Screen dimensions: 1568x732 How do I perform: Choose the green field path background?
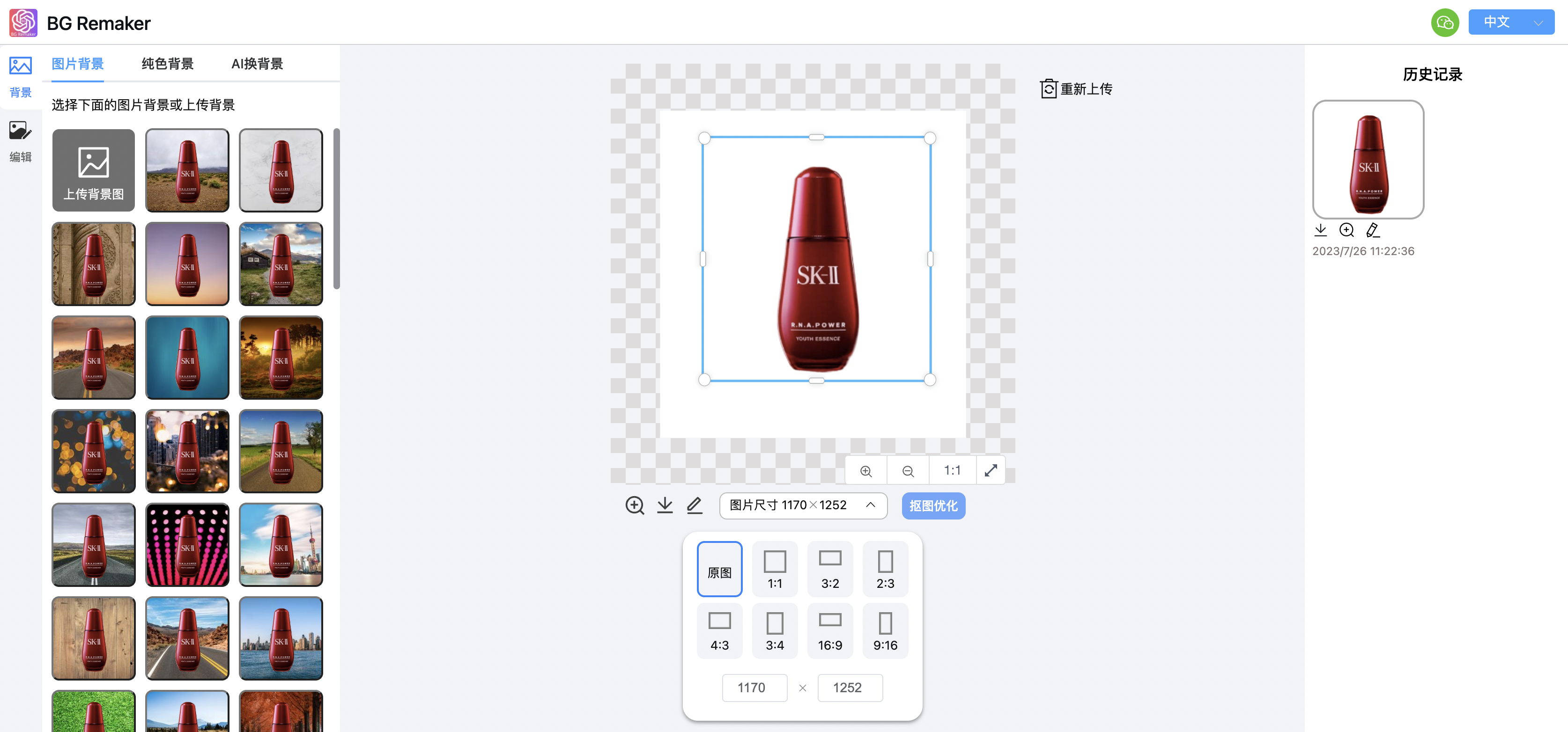click(x=281, y=451)
